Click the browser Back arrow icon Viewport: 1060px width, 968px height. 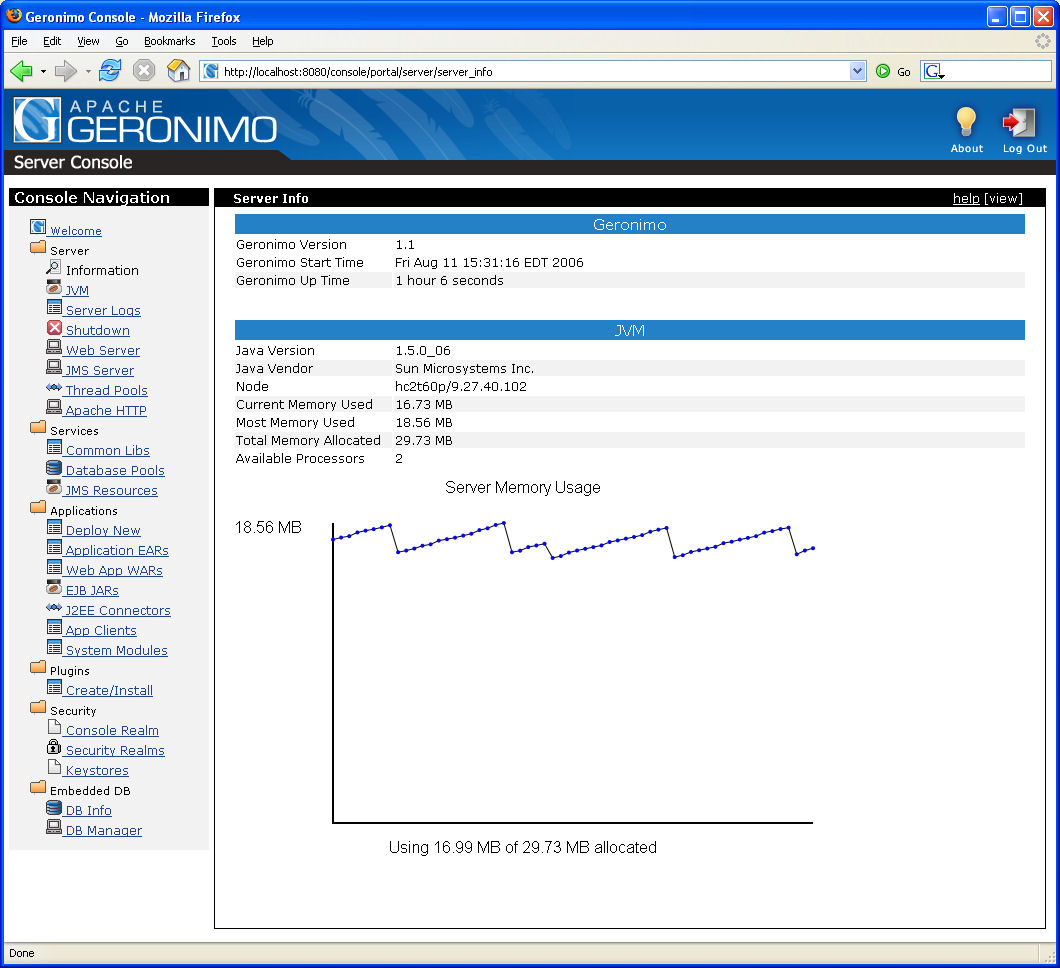coord(22,71)
